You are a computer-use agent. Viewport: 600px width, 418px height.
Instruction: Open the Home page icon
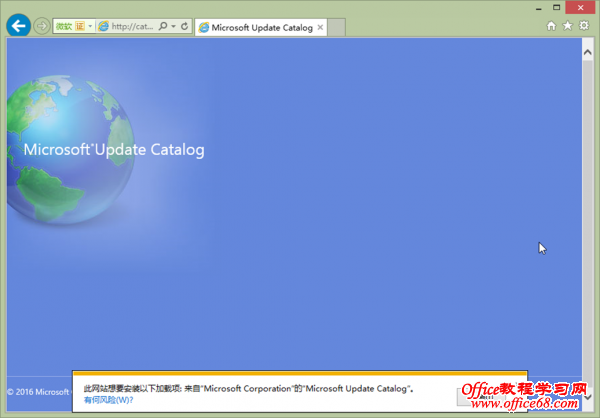tap(551, 26)
